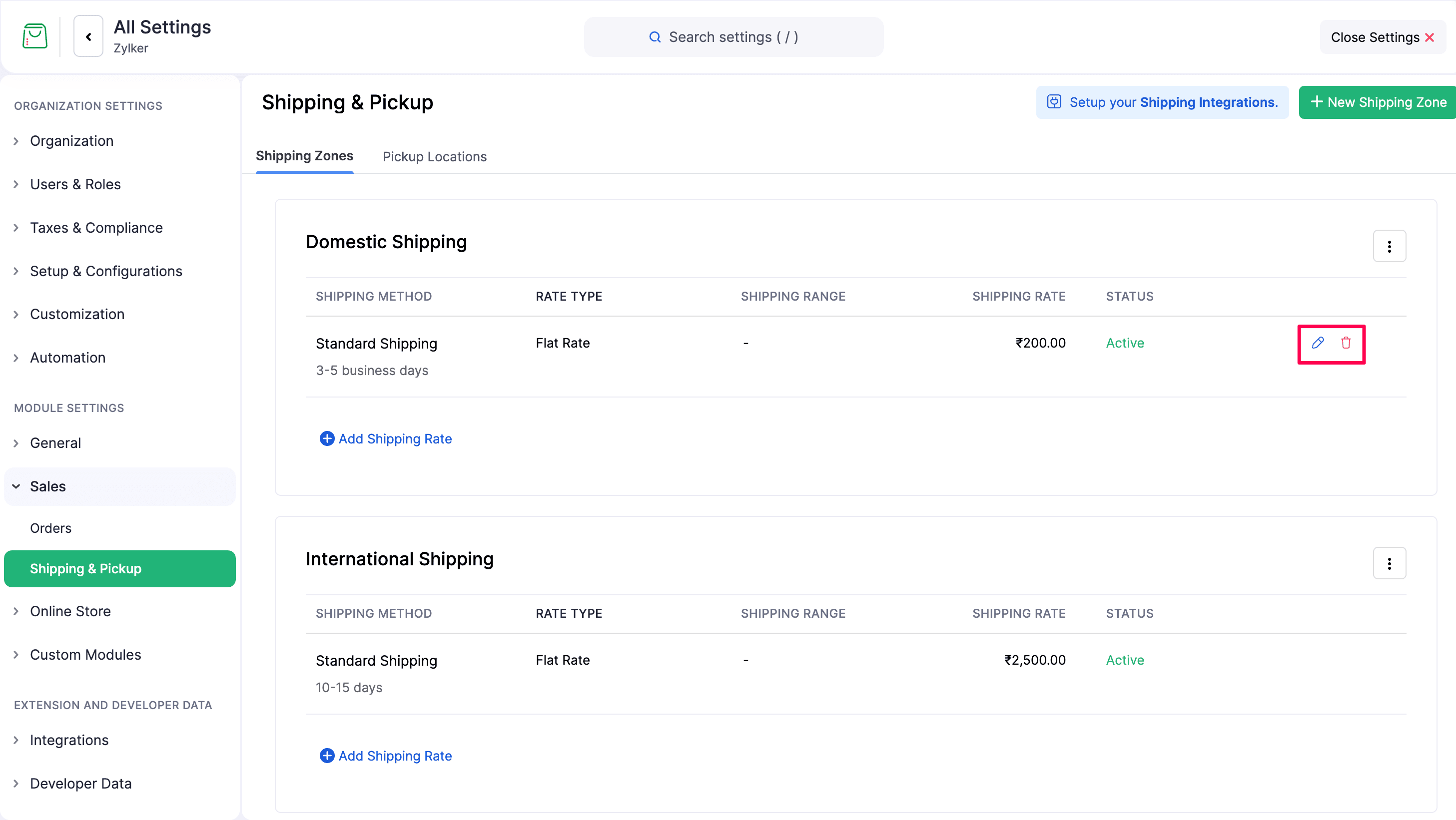The width and height of the screenshot is (1456, 820).
Task: Select Shipping & Pickup in sidebar
Action: click(119, 569)
